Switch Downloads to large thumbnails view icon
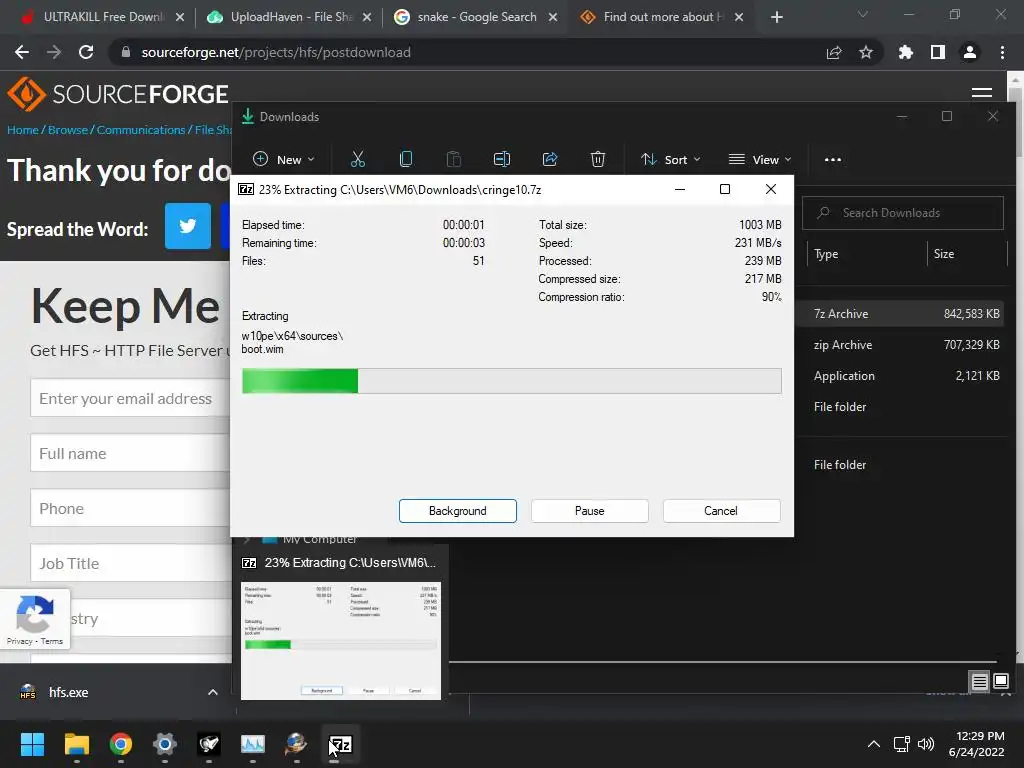Screen dimensions: 1024x768 [x=1001, y=682]
